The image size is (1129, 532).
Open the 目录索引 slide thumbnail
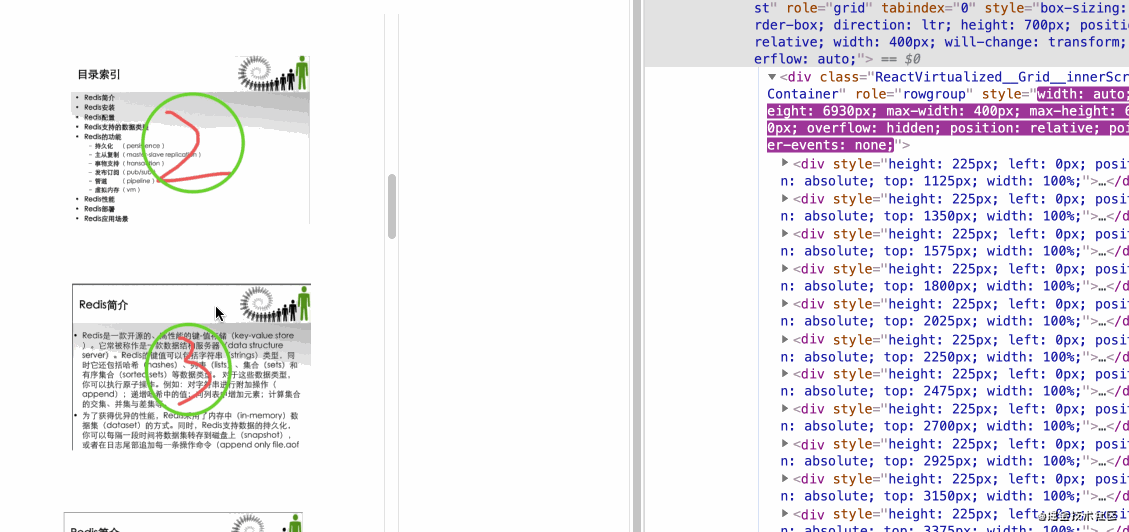coord(191,140)
